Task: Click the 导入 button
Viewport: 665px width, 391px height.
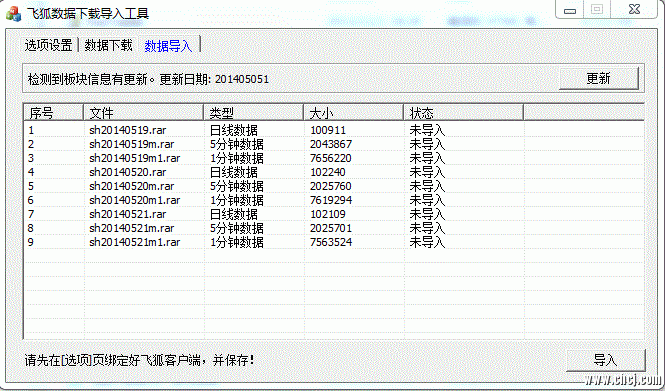Action: tap(606, 360)
